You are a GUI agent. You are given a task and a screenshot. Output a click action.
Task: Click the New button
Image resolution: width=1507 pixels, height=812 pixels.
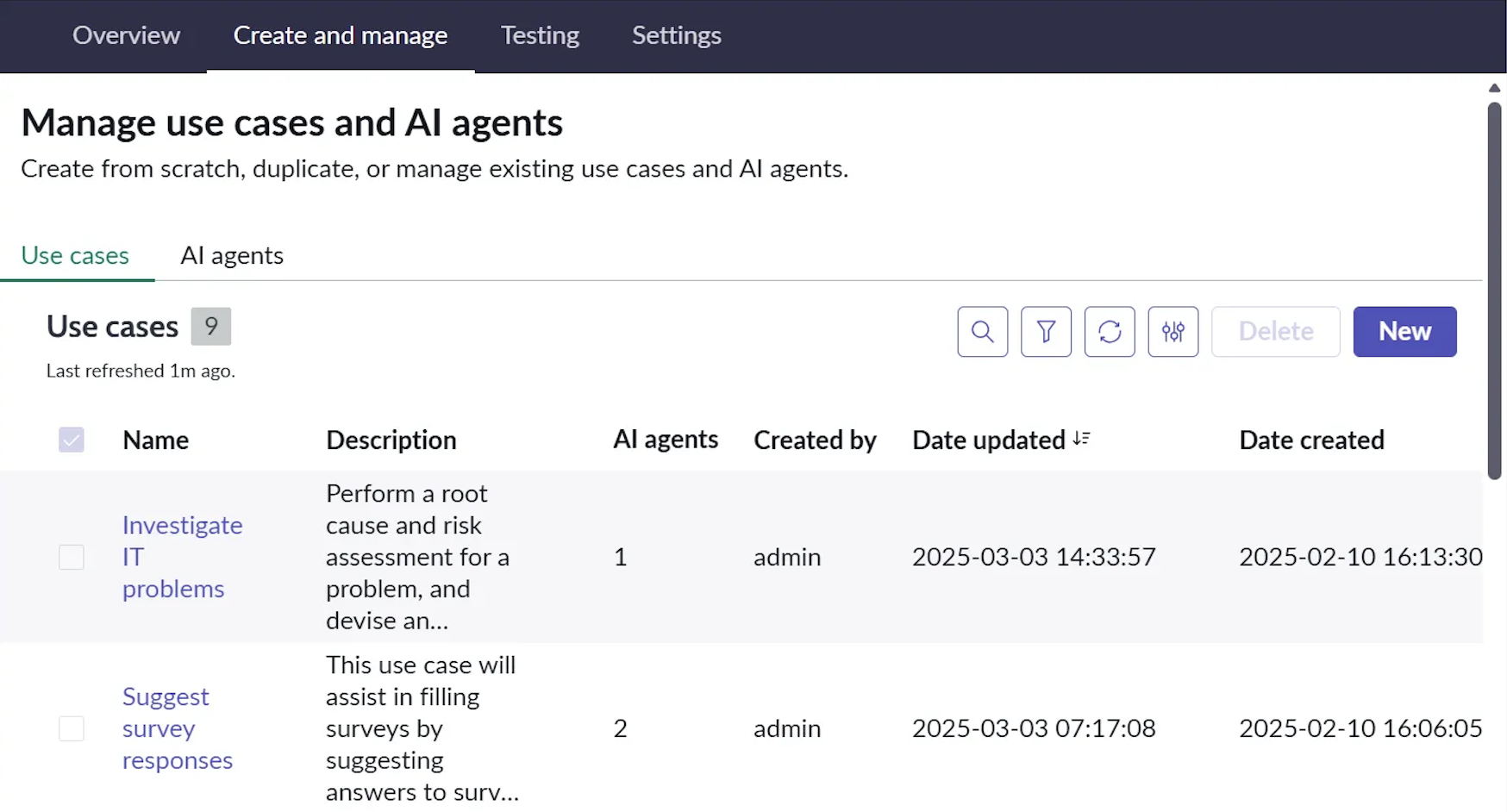(x=1404, y=332)
